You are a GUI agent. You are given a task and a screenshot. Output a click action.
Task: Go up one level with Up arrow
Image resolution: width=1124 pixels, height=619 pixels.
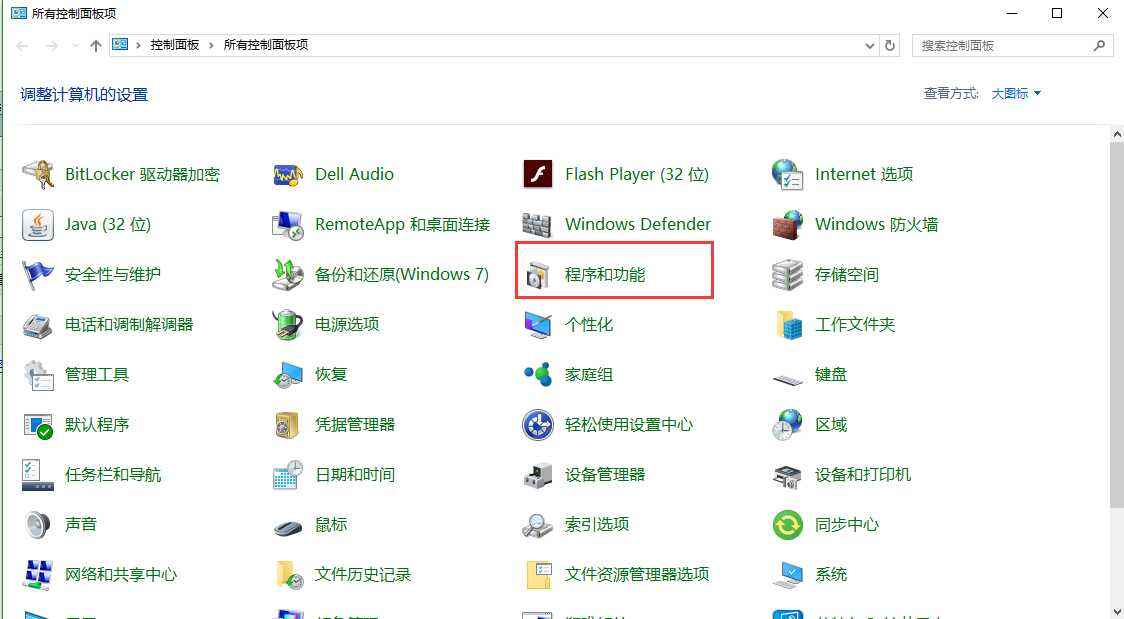click(95, 45)
